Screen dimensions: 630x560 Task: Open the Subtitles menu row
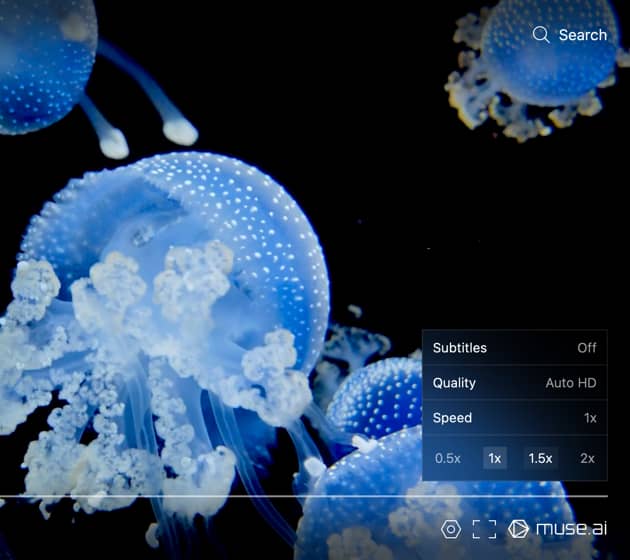pyautogui.click(x=460, y=348)
